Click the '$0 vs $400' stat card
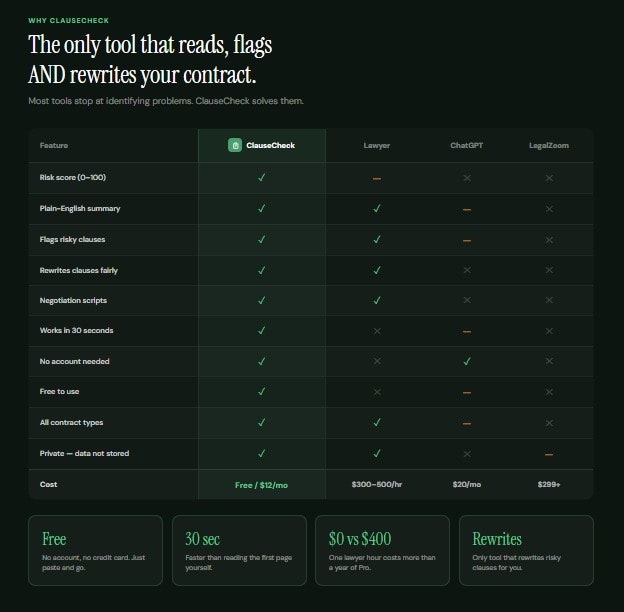The height and width of the screenshot is (612, 624). 382,550
